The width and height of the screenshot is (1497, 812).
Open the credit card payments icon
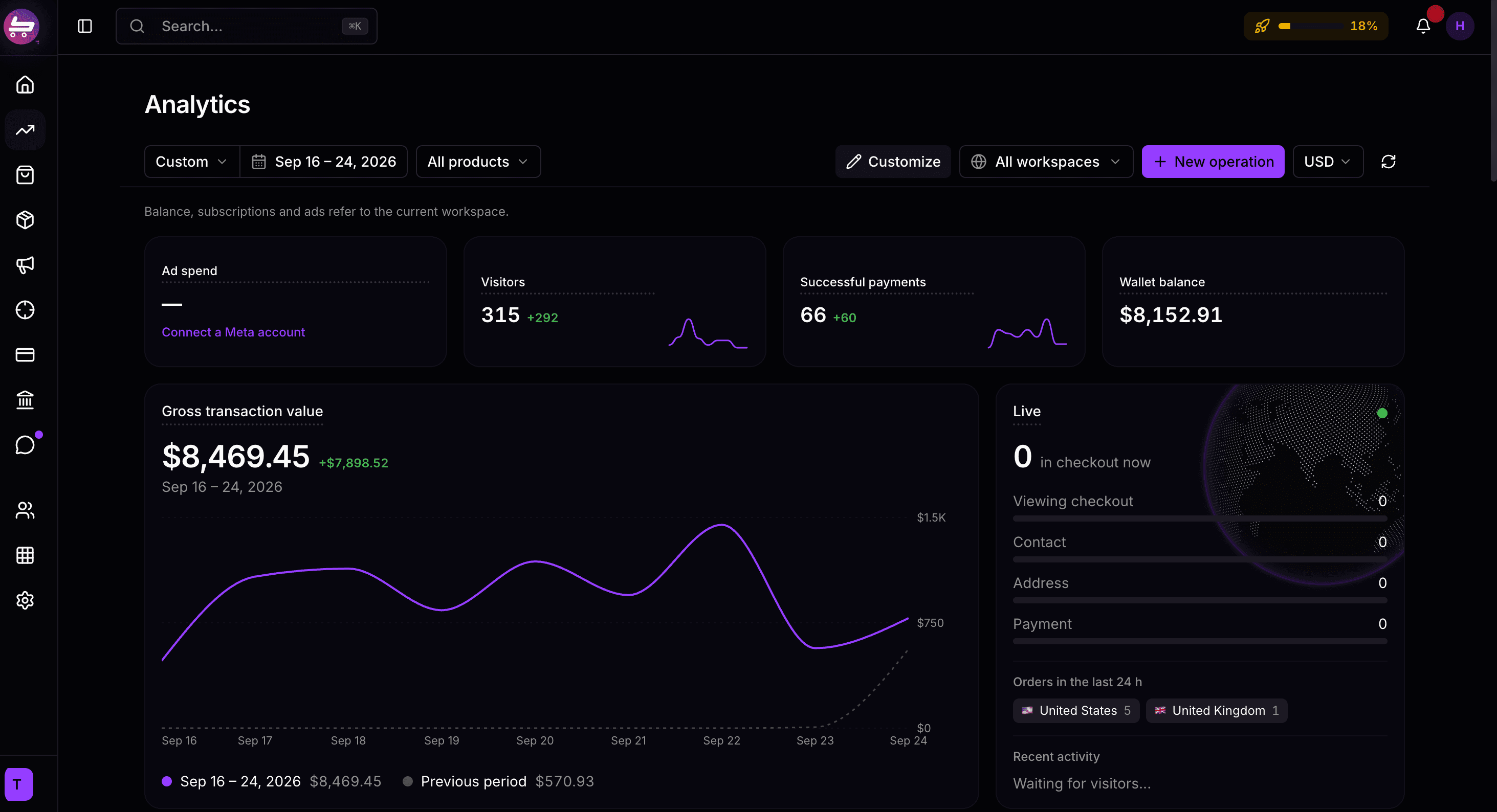click(x=25, y=355)
